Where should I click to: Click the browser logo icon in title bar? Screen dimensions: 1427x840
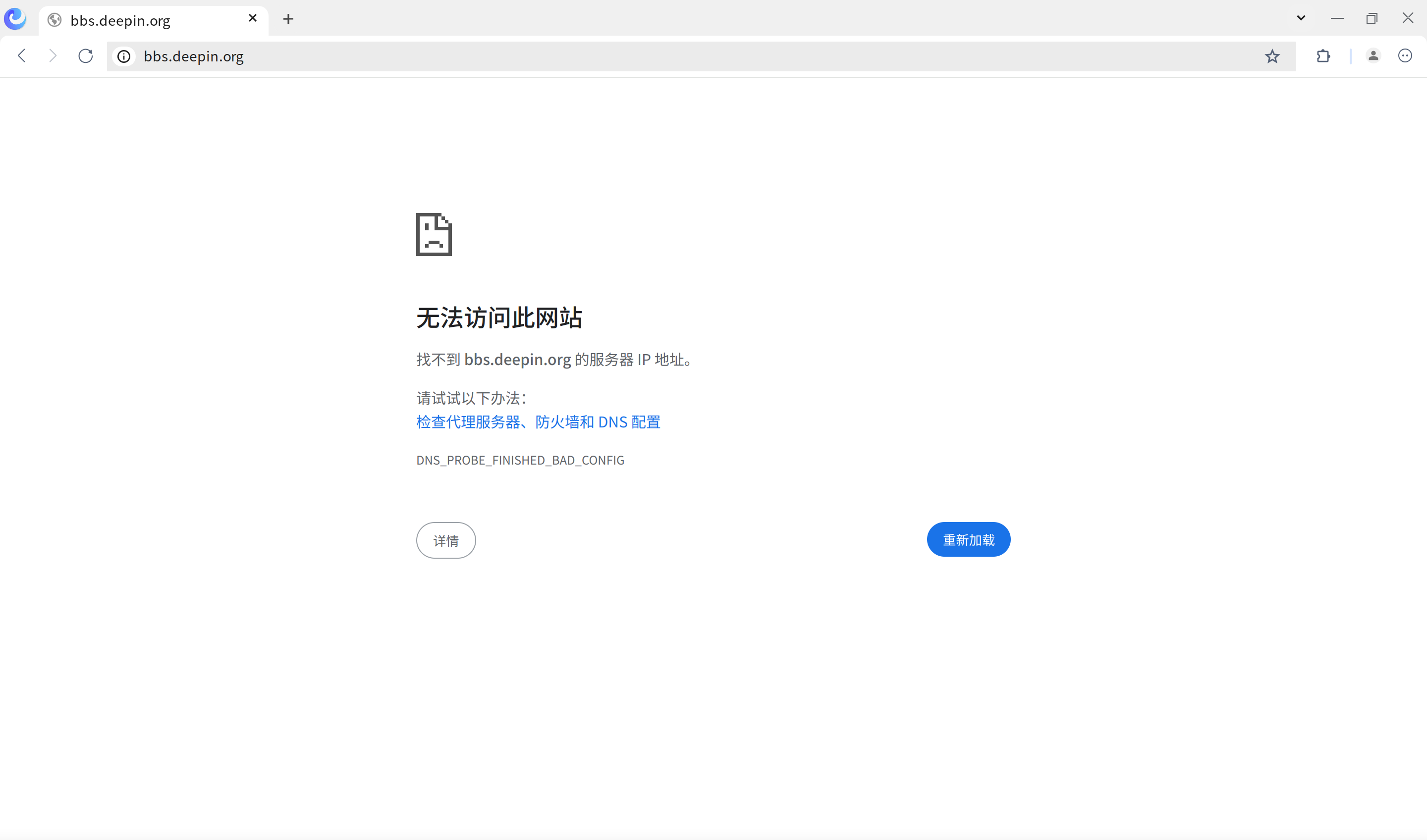[15, 19]
